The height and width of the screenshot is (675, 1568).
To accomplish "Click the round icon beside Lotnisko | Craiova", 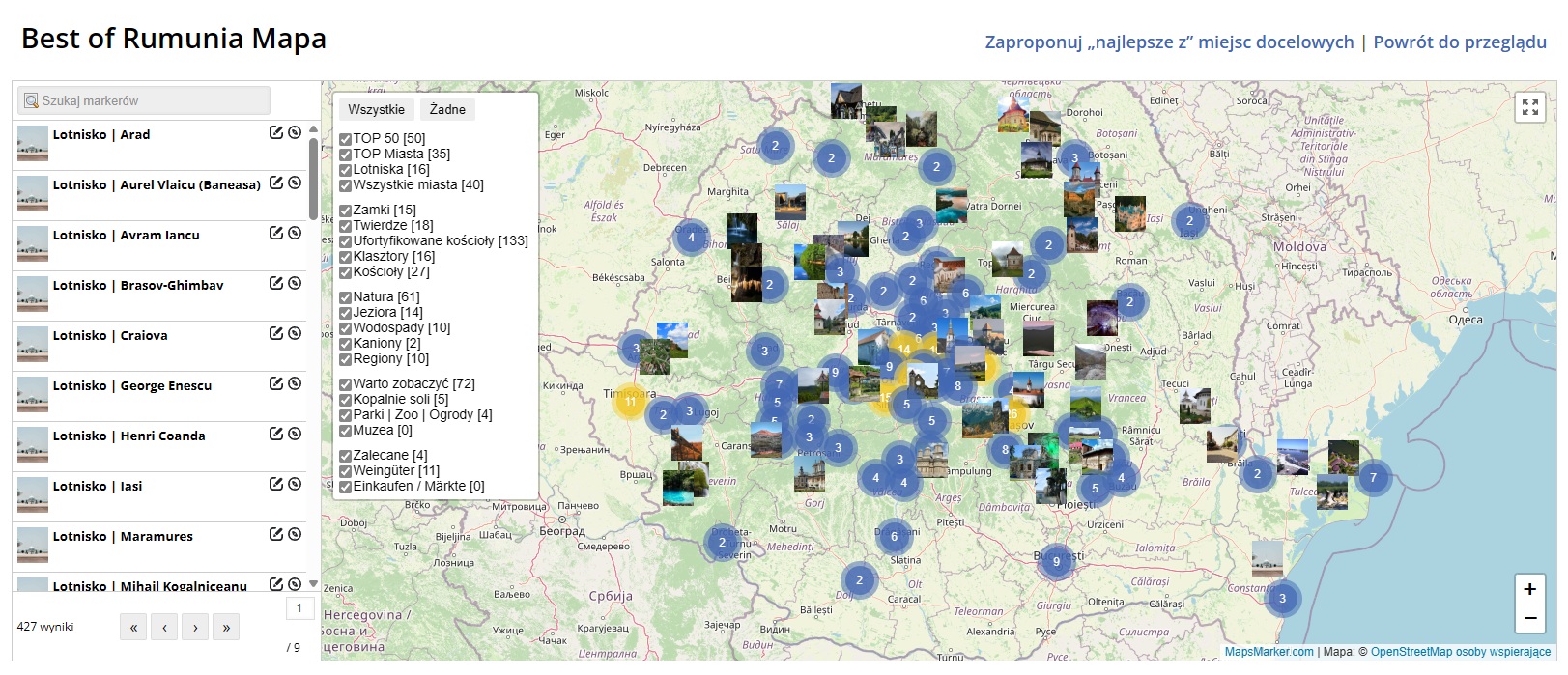I will [295, 333].
